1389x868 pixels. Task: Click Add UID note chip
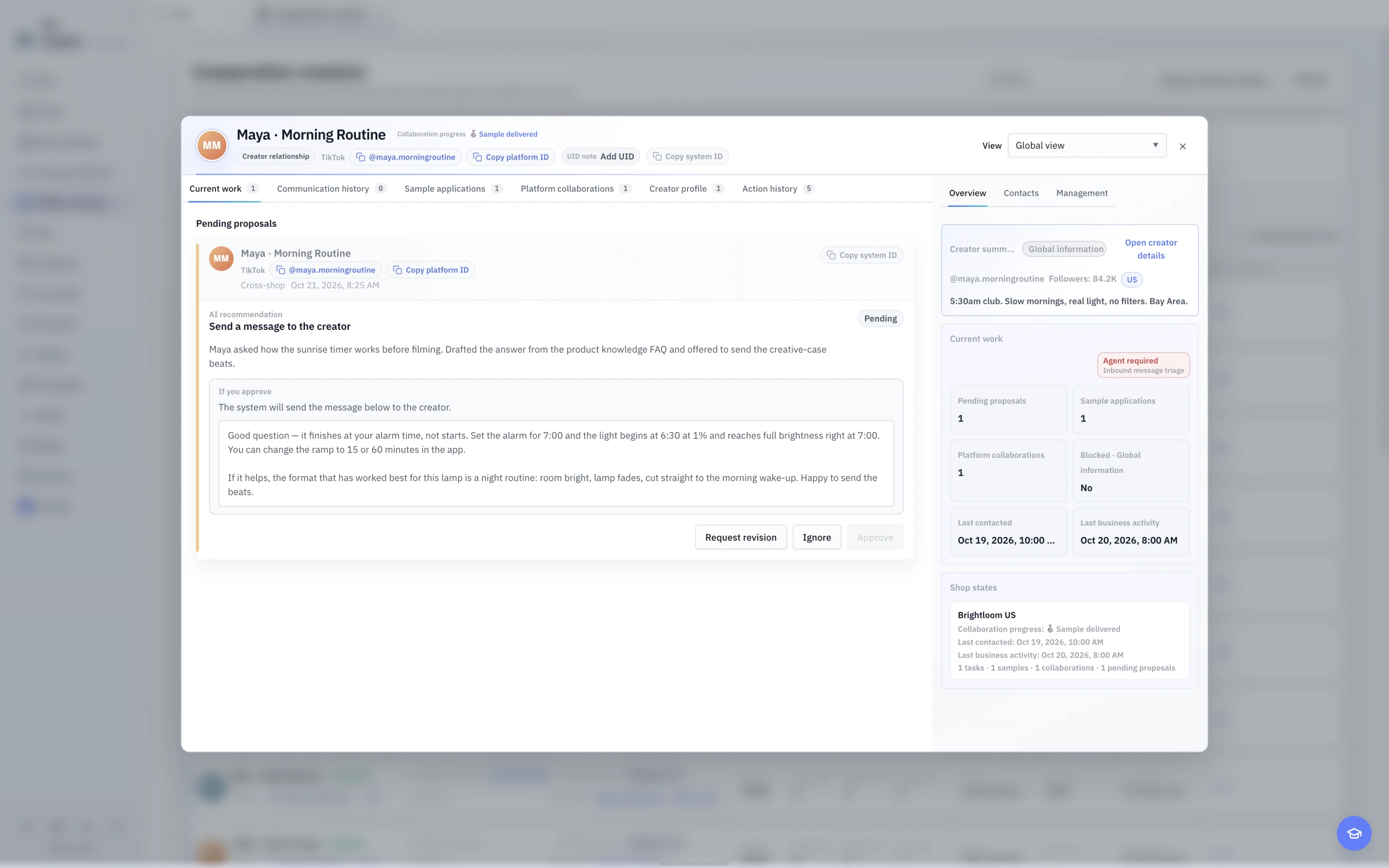tap(601, 156)
